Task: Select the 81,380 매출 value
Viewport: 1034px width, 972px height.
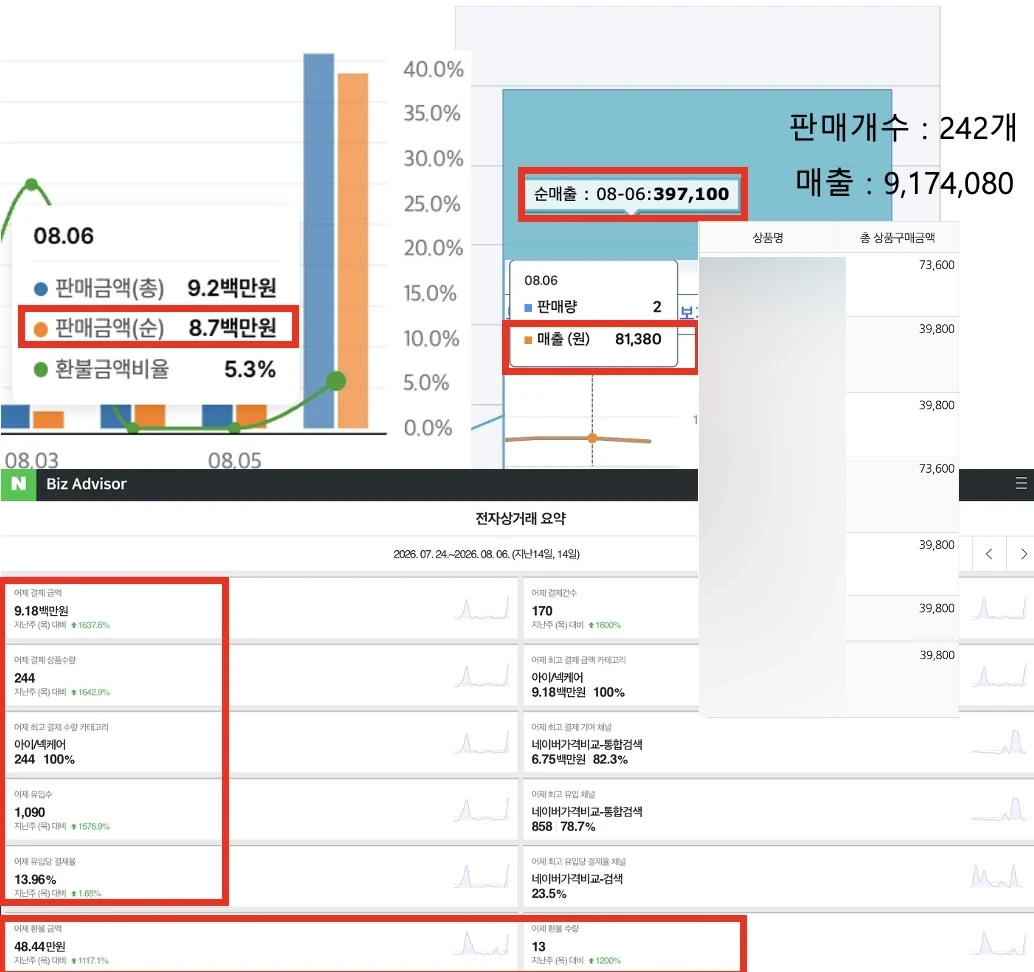Action: pyautogui.click(x=638, y=339)
